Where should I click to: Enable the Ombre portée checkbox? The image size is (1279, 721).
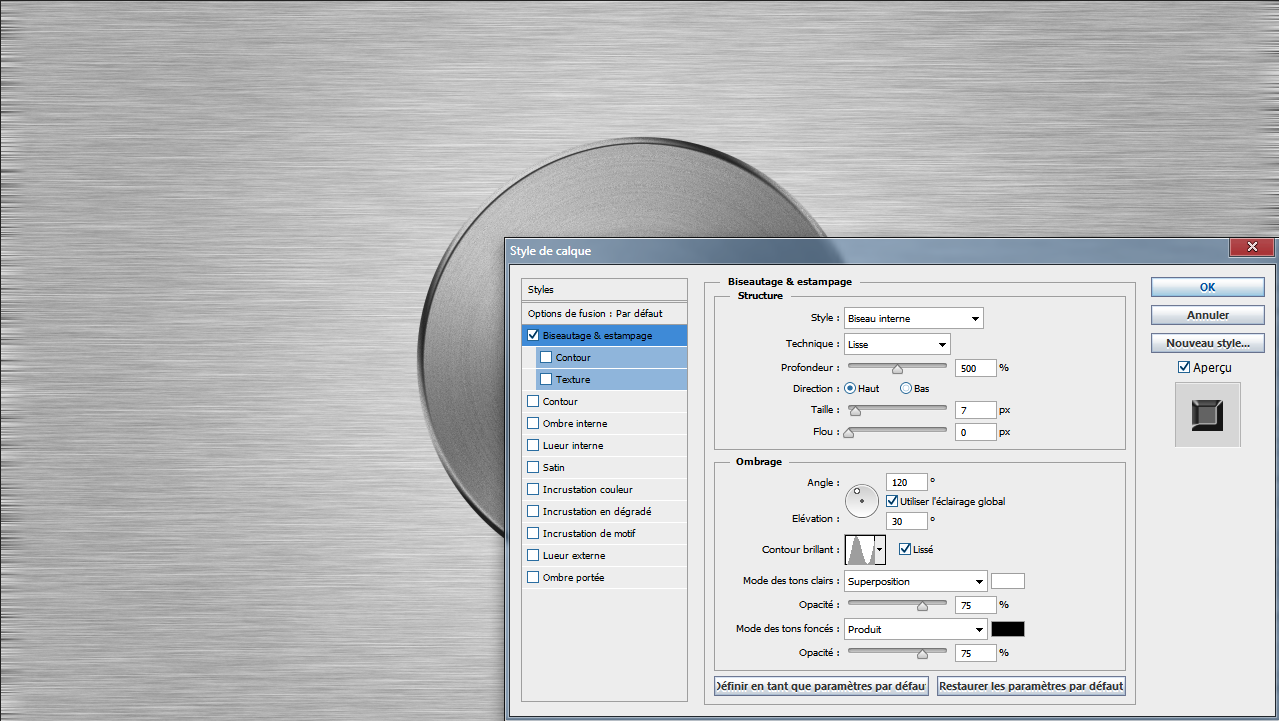(533, 577)
